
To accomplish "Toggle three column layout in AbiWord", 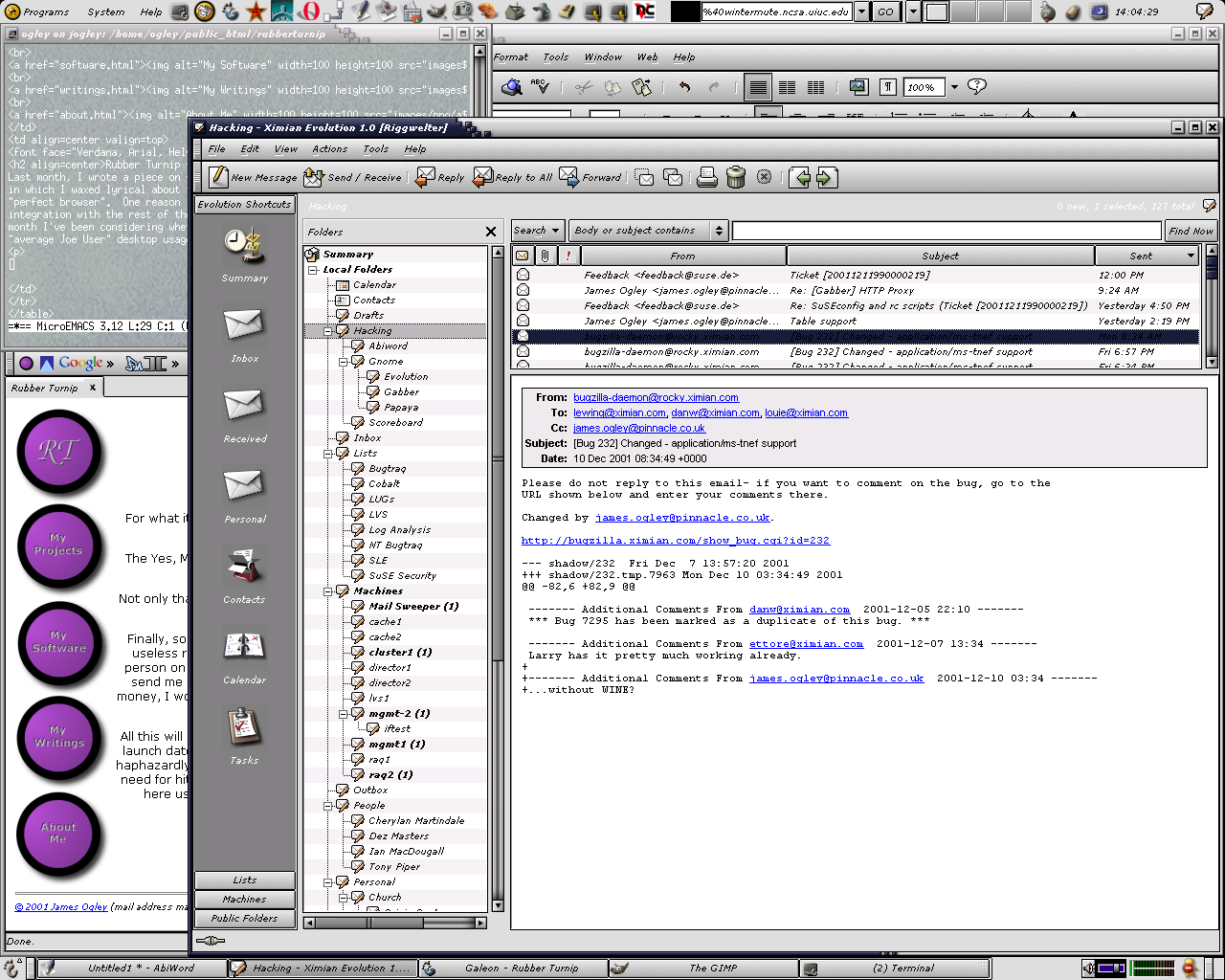I will (815, 87).
